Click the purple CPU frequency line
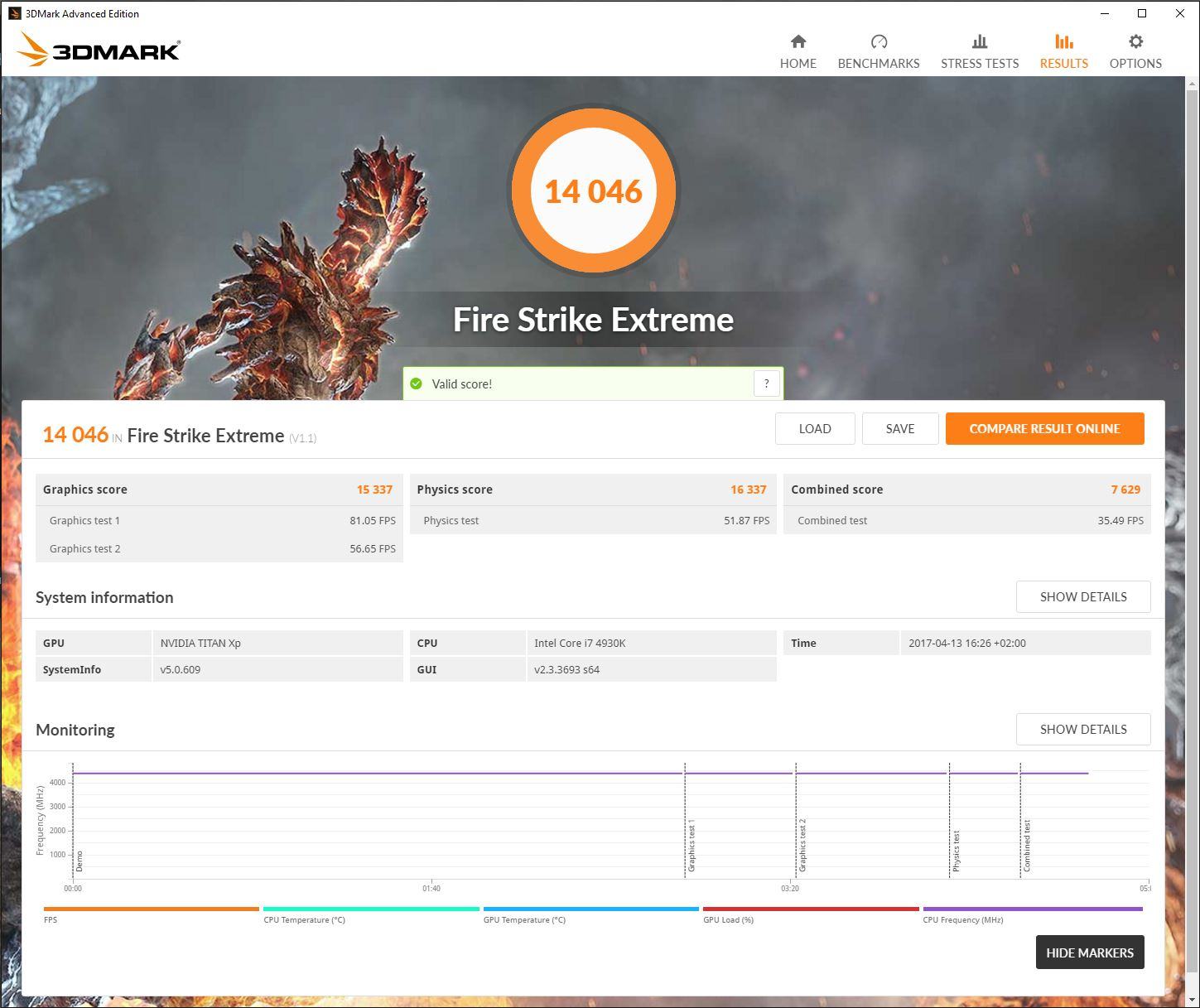The height and width of the screenshot is (1008, 1200). [580, 774]
